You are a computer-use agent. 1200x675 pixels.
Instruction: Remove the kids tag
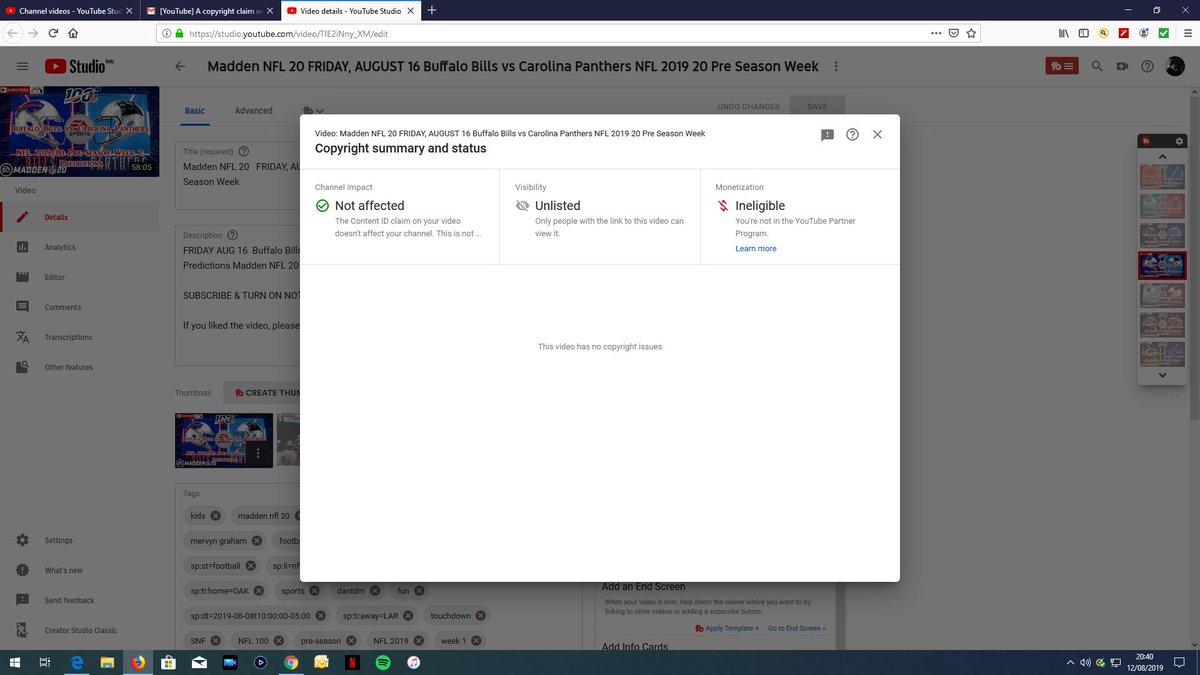click(215, 516)
